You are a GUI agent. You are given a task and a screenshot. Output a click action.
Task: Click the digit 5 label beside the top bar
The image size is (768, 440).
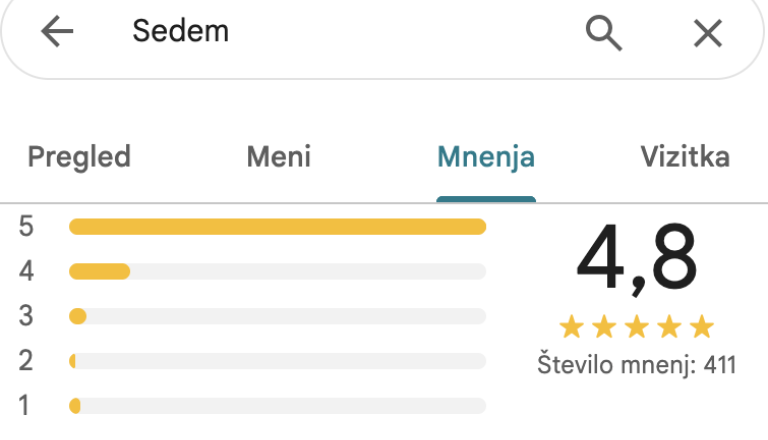pos(26,227)
